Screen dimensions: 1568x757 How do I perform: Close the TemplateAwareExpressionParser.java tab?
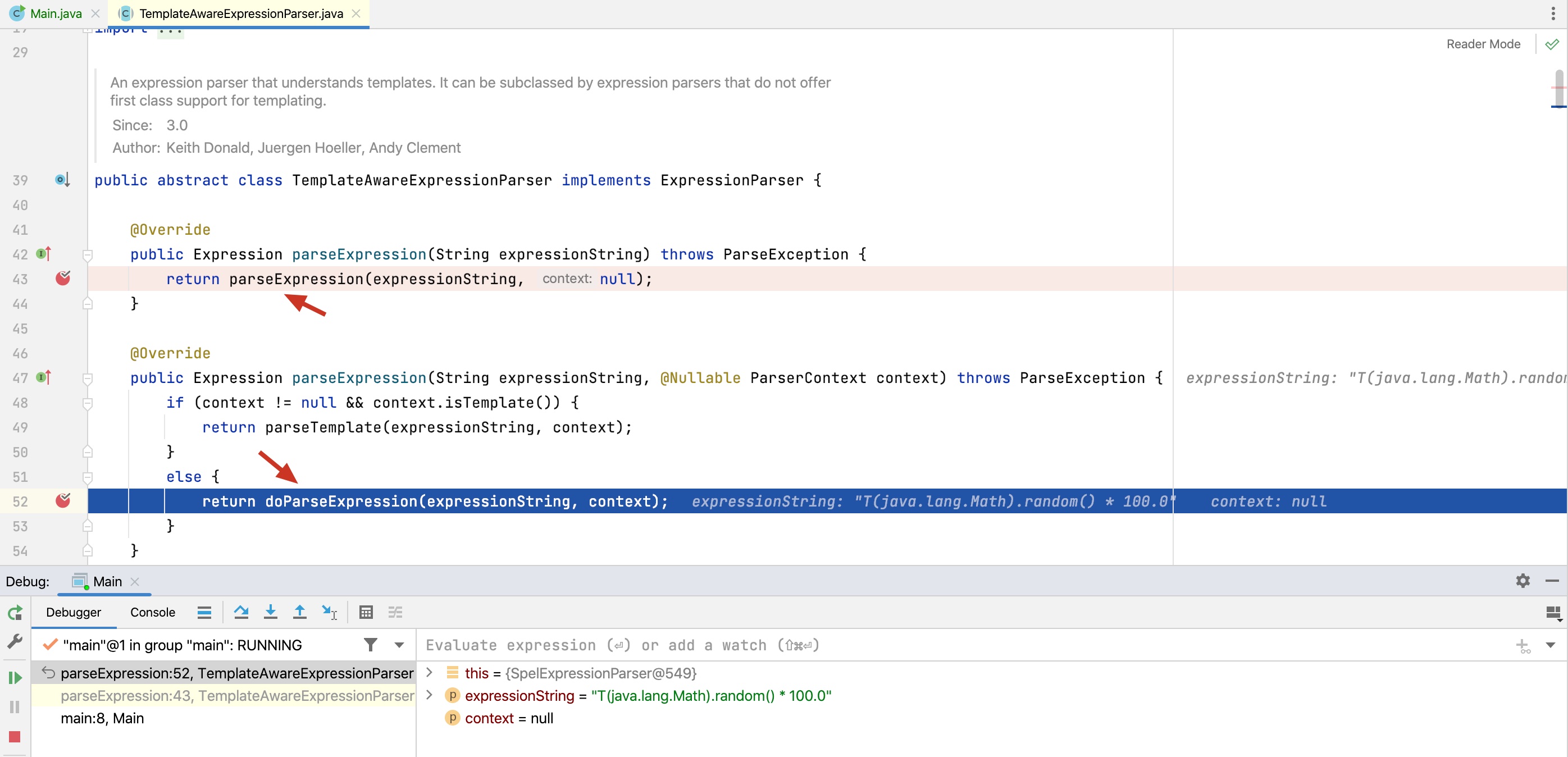[x=356, y=13]
